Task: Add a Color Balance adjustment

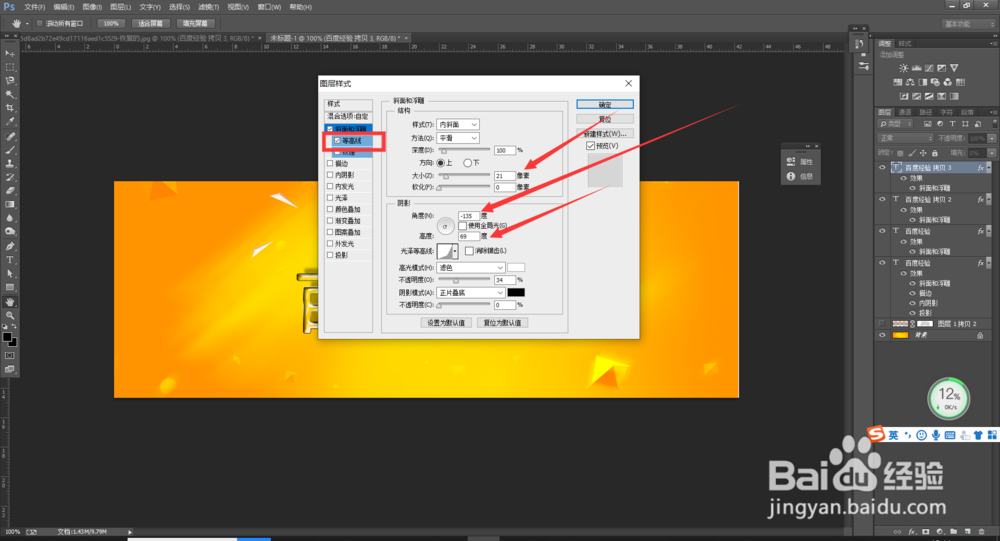Action: tap(910, 82)
